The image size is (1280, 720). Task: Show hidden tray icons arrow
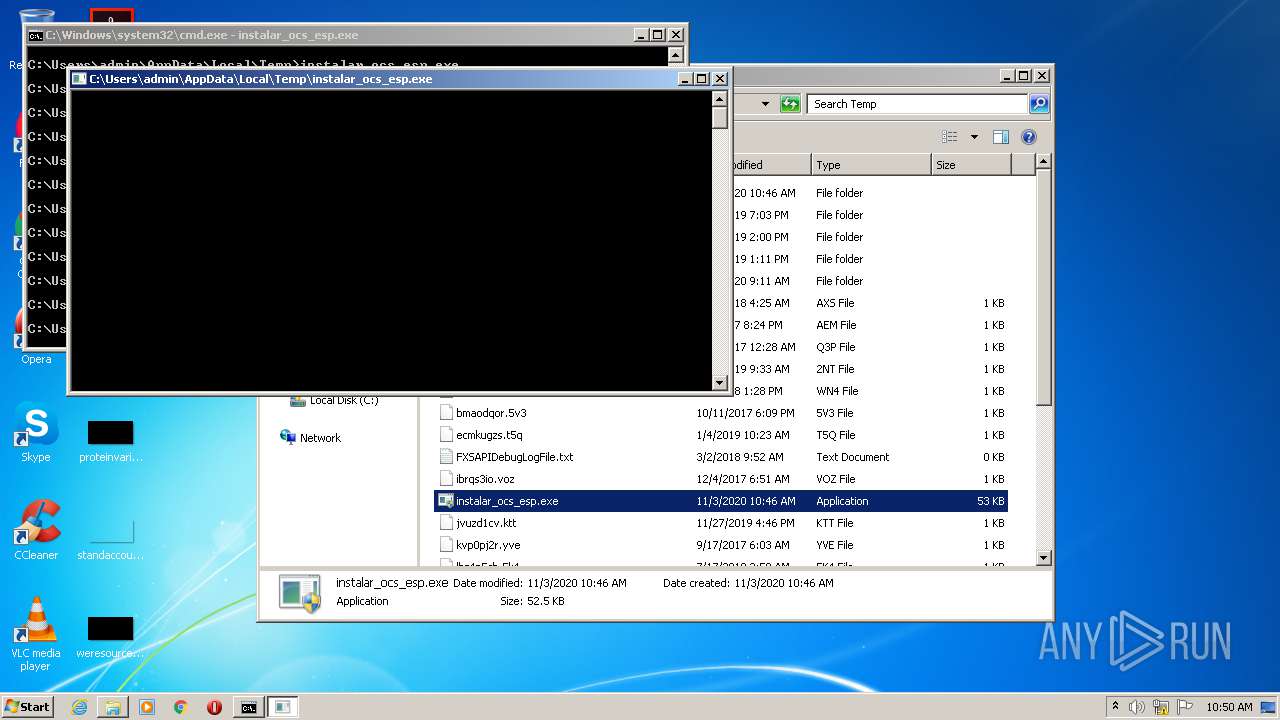1116,706
